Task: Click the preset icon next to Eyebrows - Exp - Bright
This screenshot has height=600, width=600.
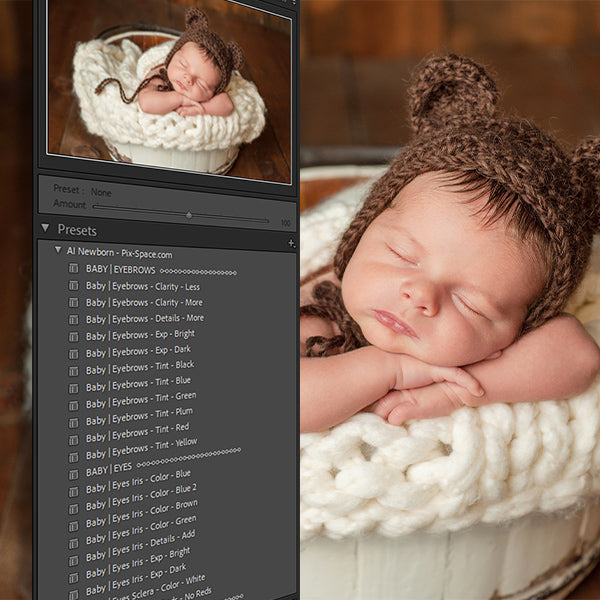Action: (73, 336)
